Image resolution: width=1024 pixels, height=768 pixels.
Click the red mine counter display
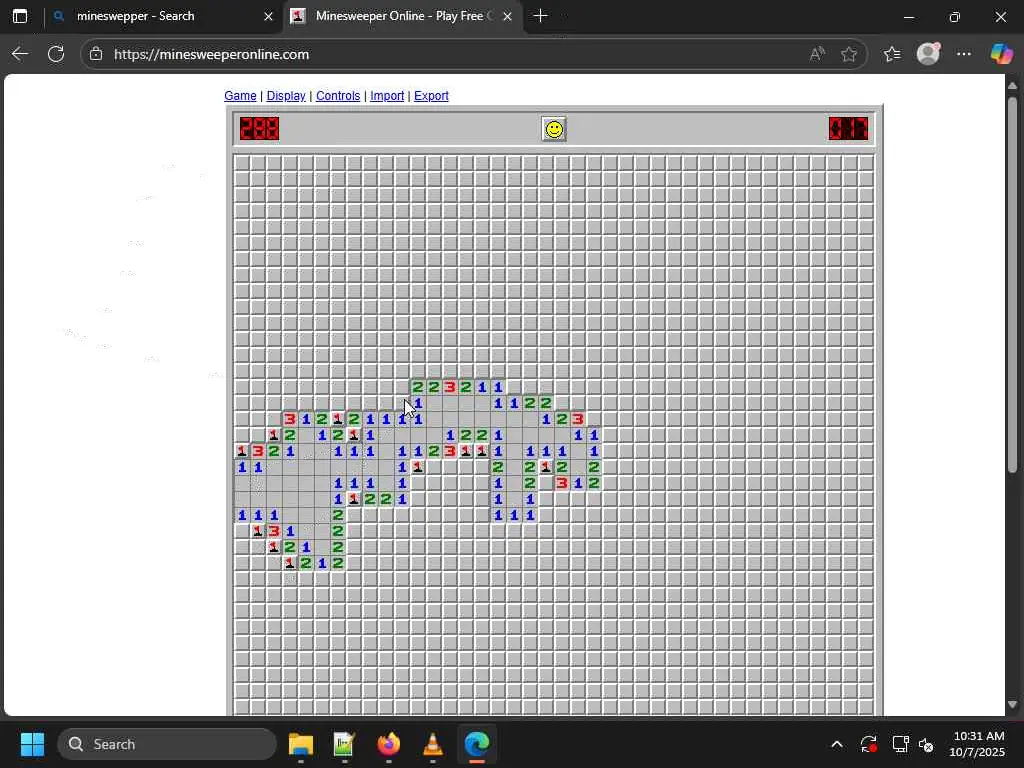tap(259, 129)
